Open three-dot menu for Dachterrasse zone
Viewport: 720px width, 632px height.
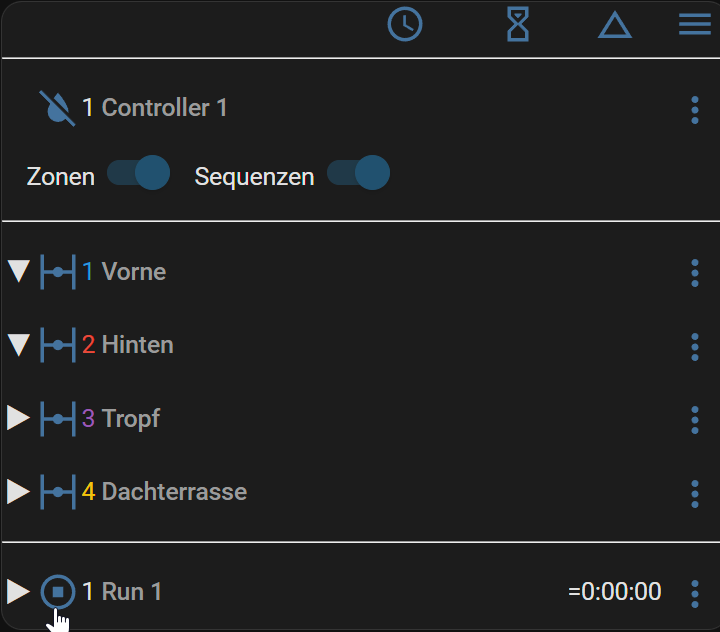pos(695,494)
